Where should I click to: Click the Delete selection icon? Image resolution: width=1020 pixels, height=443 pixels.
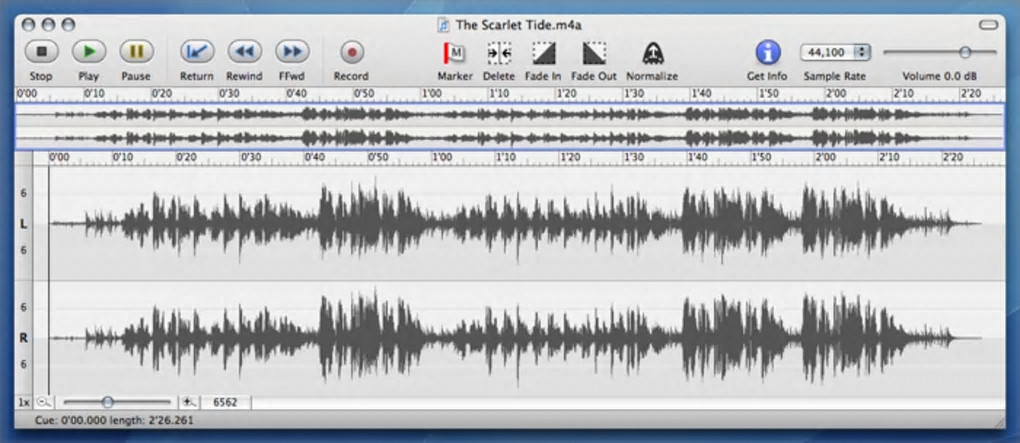[x=499, y=52]
